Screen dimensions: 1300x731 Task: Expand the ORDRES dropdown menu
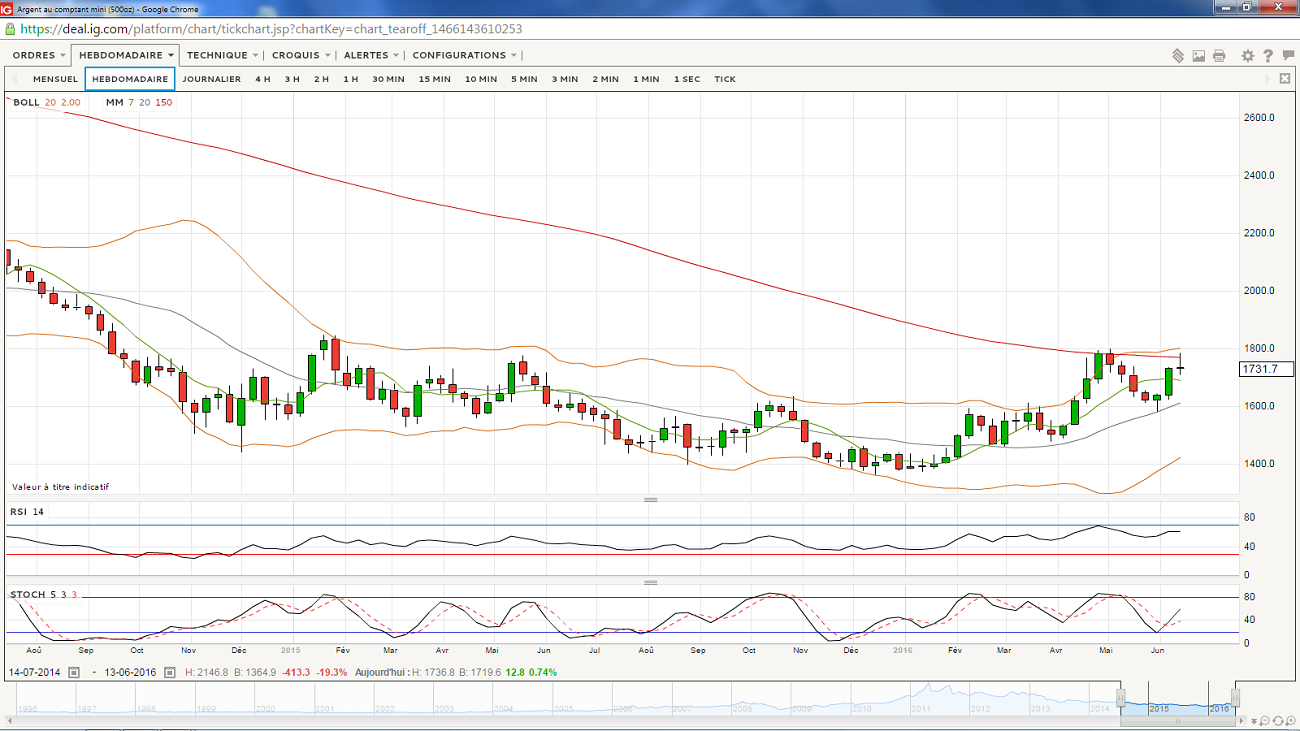click(40, 55)
